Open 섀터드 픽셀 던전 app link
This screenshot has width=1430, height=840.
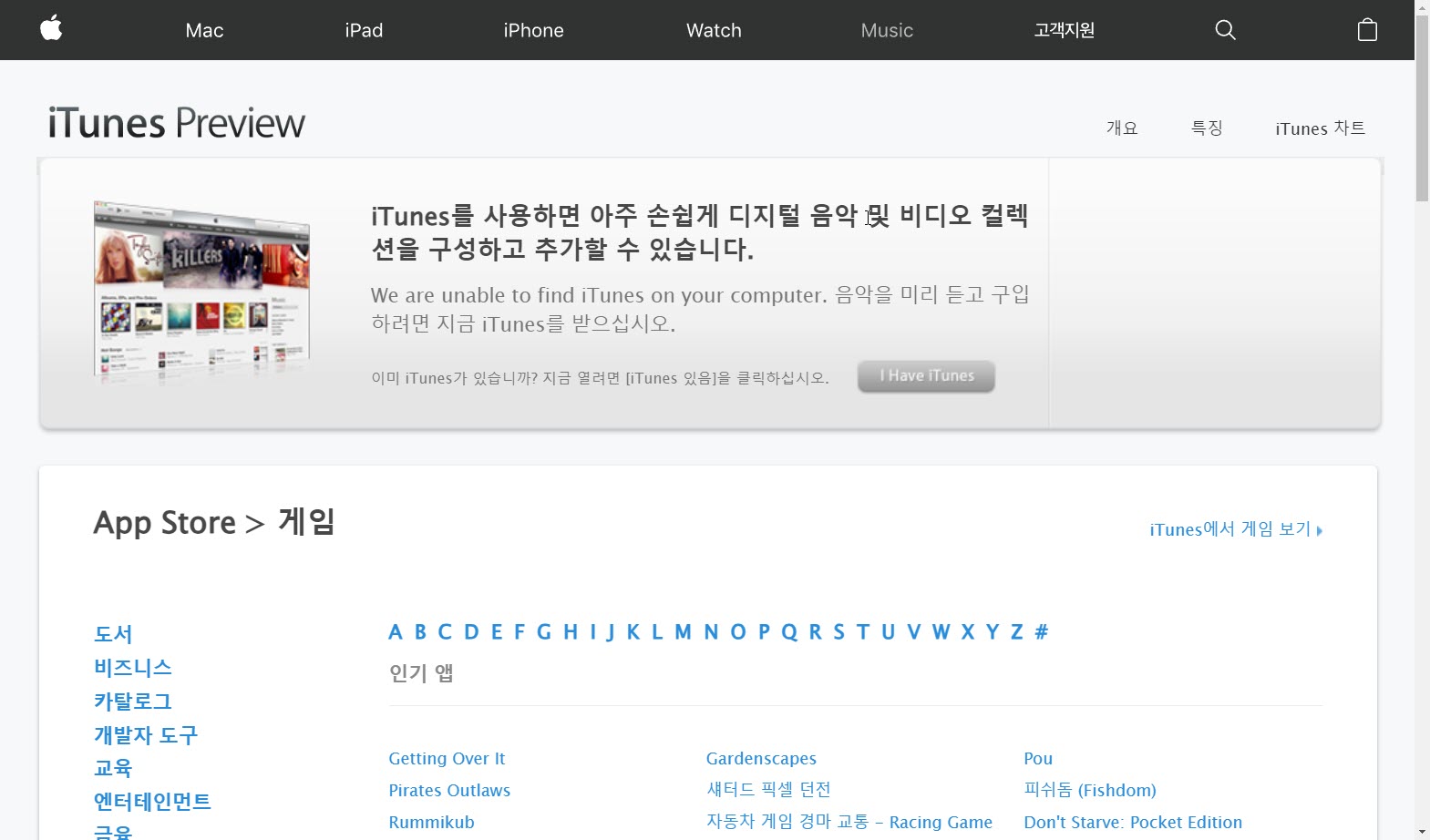(768, 790)
